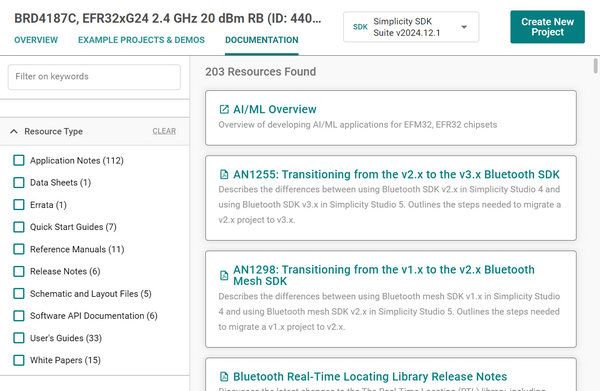Viewport: 600px width, 391px height.
Task: Click the PDF icon beside Bluetooth Real-Time Locating
Action: (224, 377)
